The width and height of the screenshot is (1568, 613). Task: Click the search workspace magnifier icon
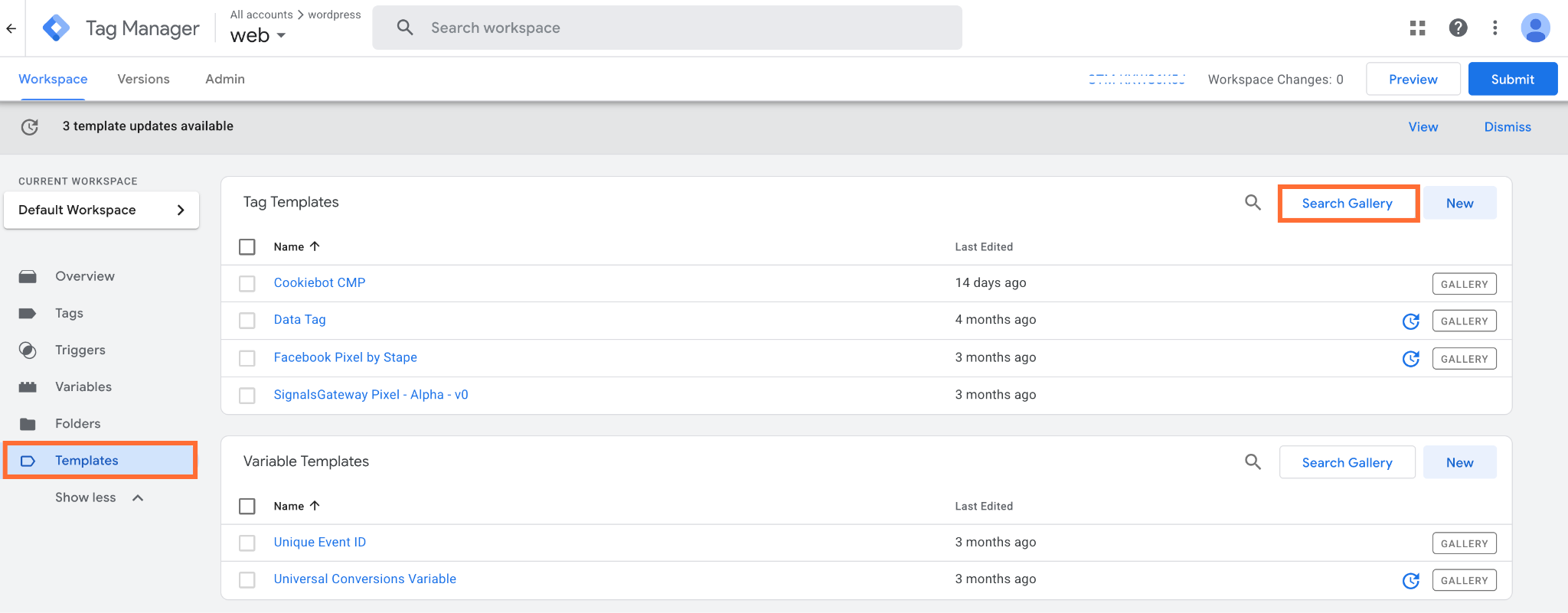[x=405, y=28]
